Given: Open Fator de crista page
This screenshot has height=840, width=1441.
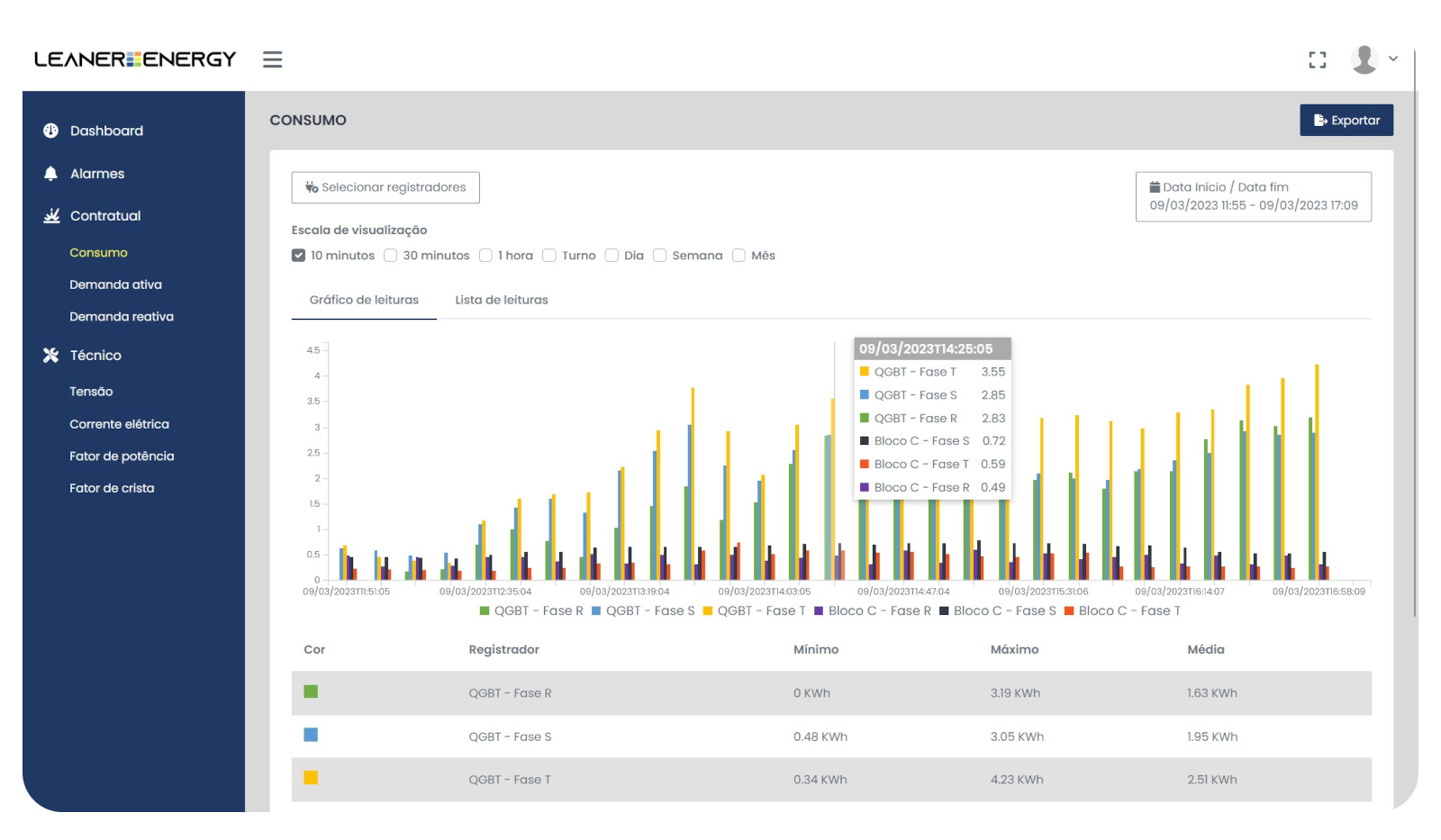Looking at the screenshot, I should 112,488.
